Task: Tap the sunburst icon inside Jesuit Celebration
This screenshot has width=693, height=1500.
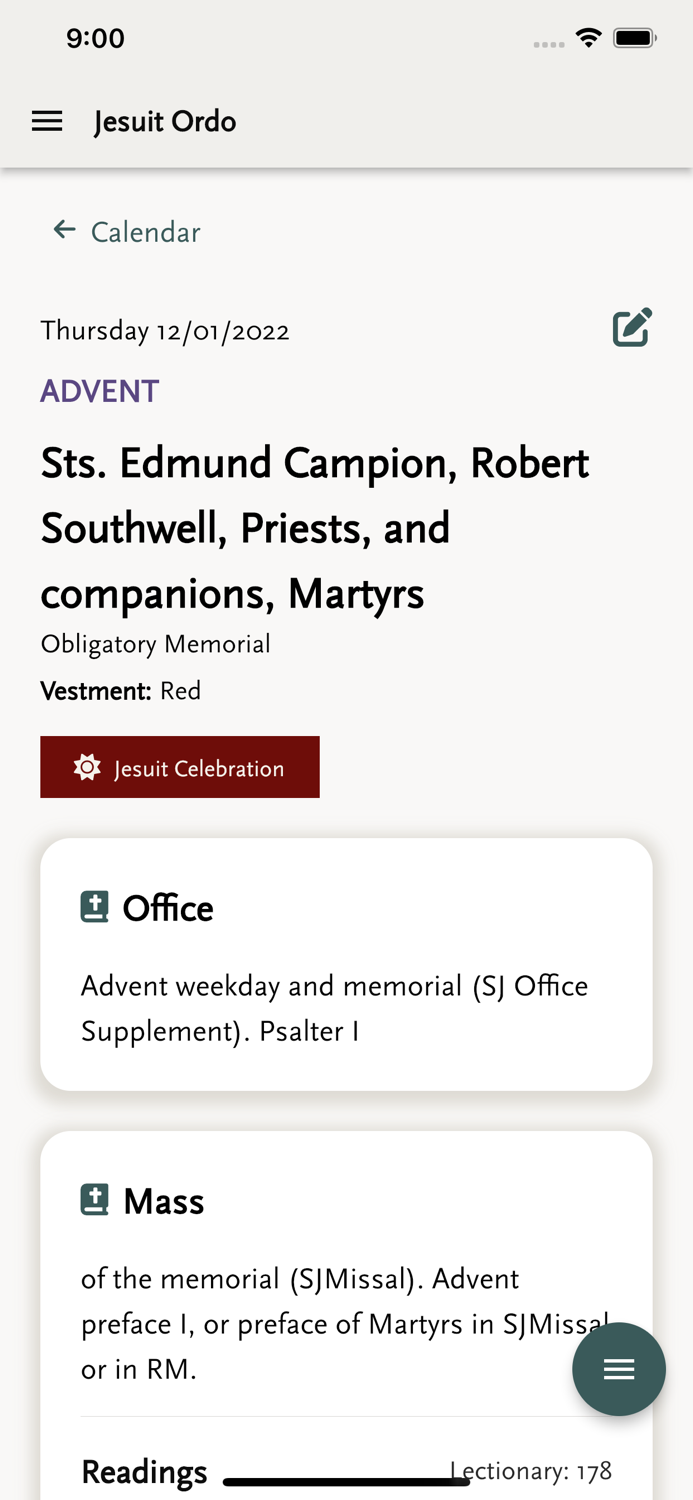Action: [87, 767]
